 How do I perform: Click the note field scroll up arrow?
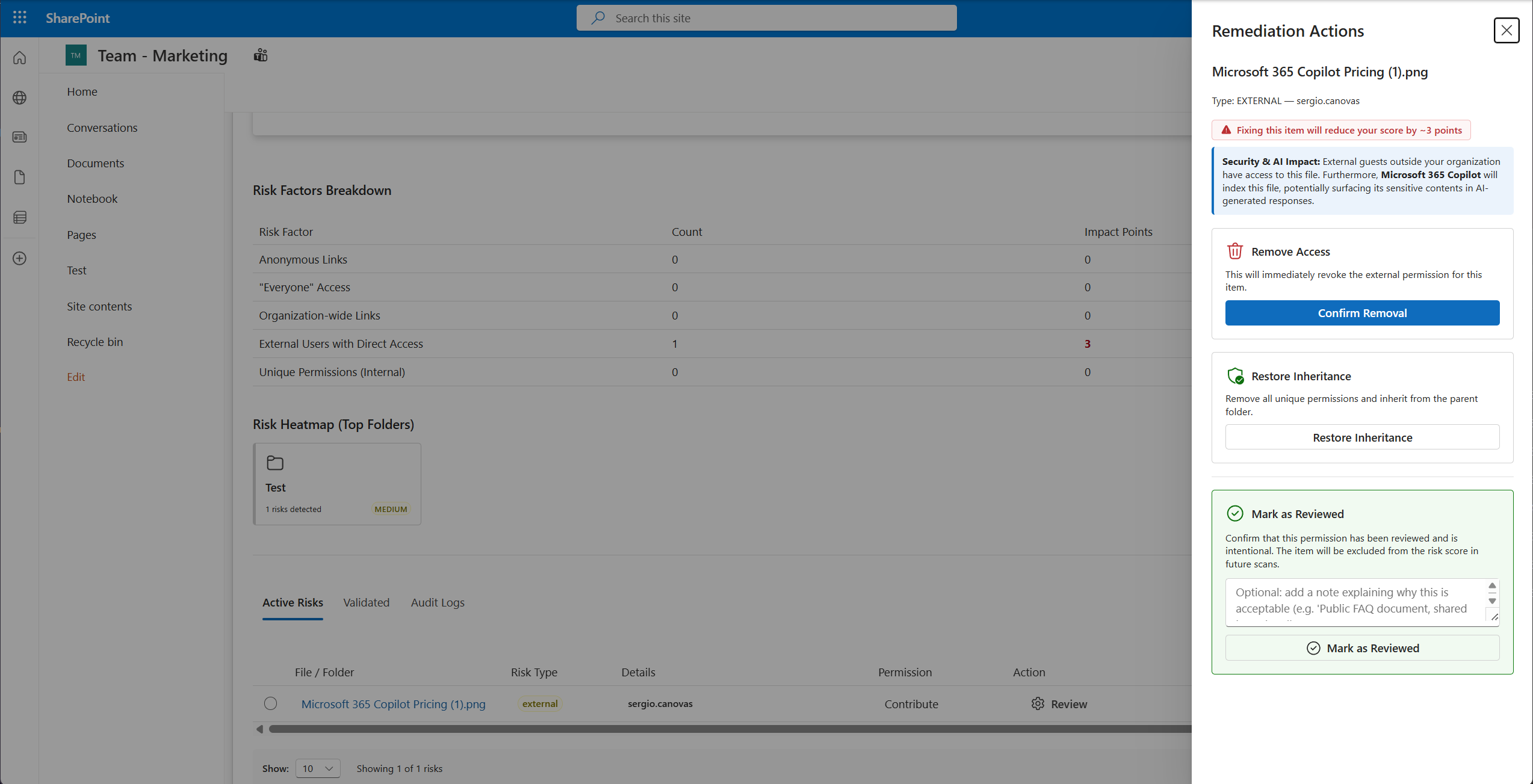[x=1492, y=586]
